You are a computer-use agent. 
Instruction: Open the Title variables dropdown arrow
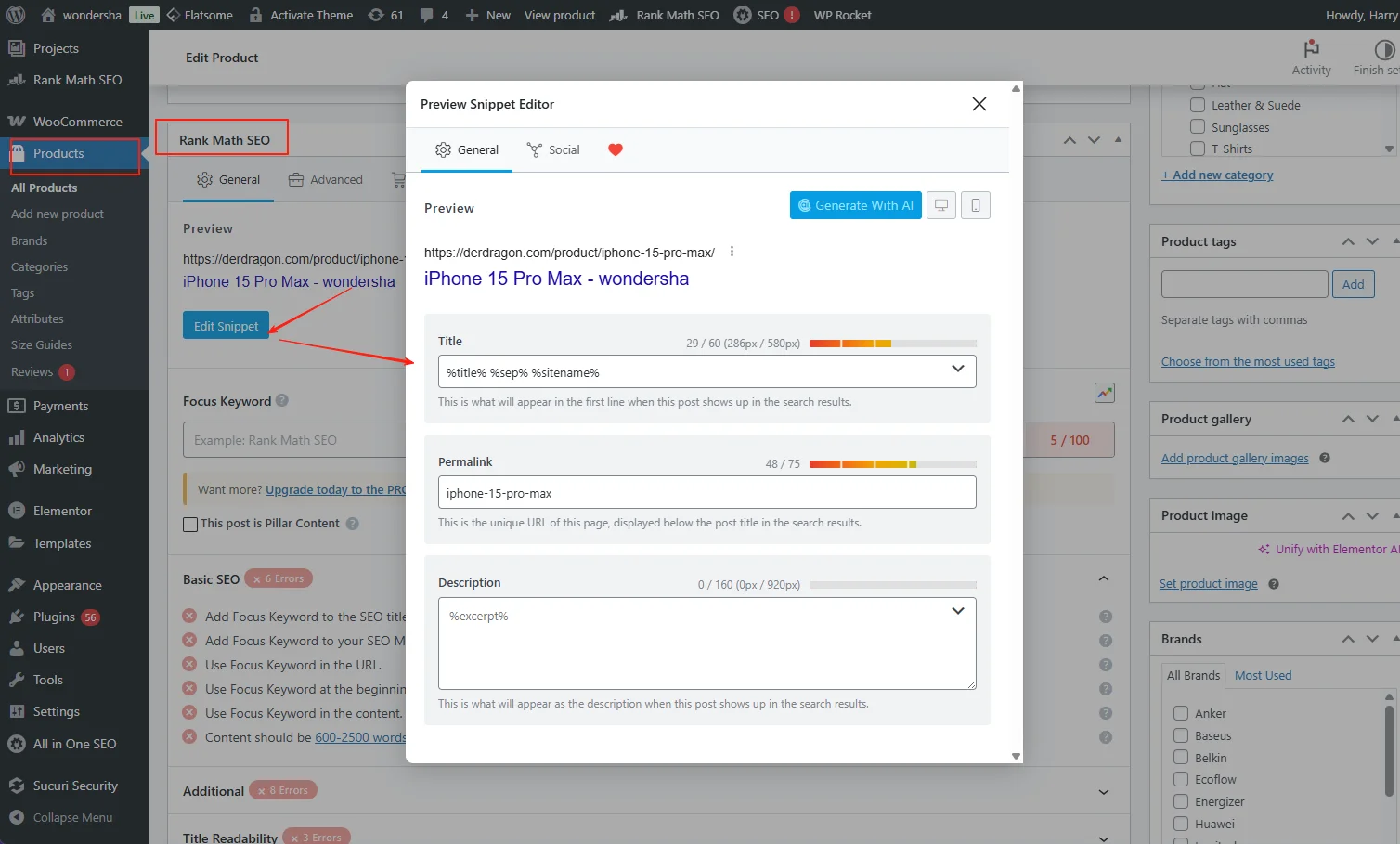click(x=958, y=370)
